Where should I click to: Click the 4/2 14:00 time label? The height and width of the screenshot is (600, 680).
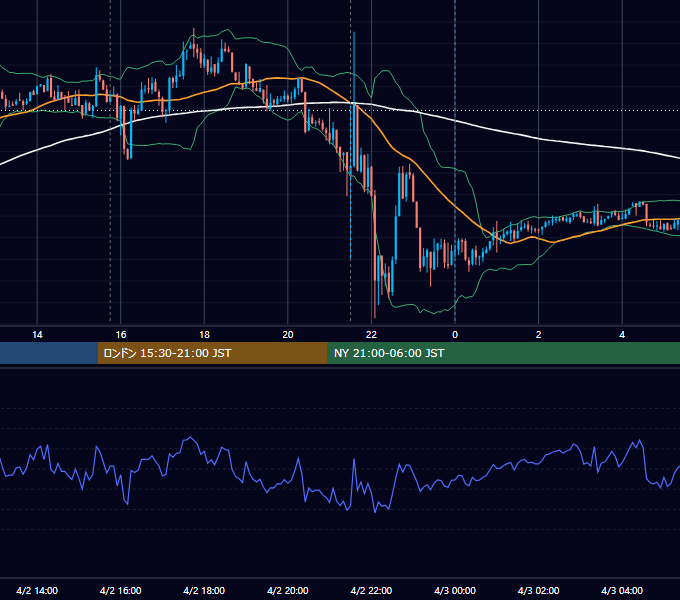pyautogui.click(x=37, y=590)
